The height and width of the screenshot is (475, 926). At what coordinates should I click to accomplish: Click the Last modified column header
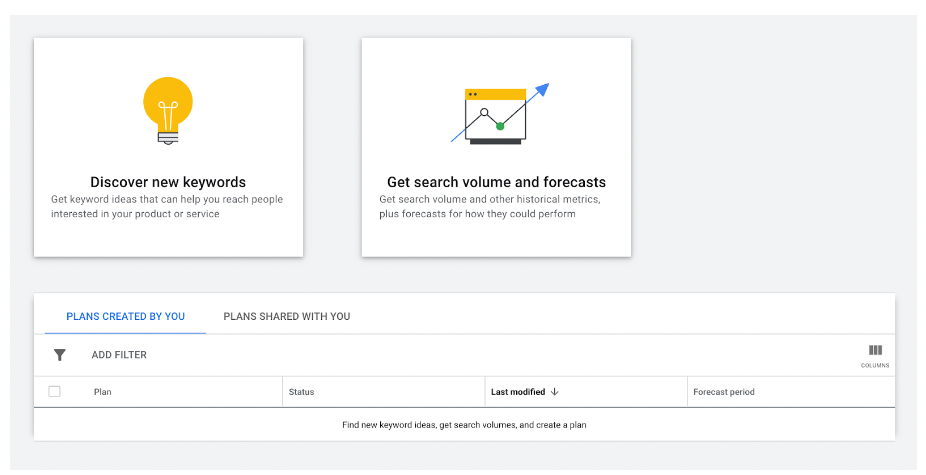point(518,392)
